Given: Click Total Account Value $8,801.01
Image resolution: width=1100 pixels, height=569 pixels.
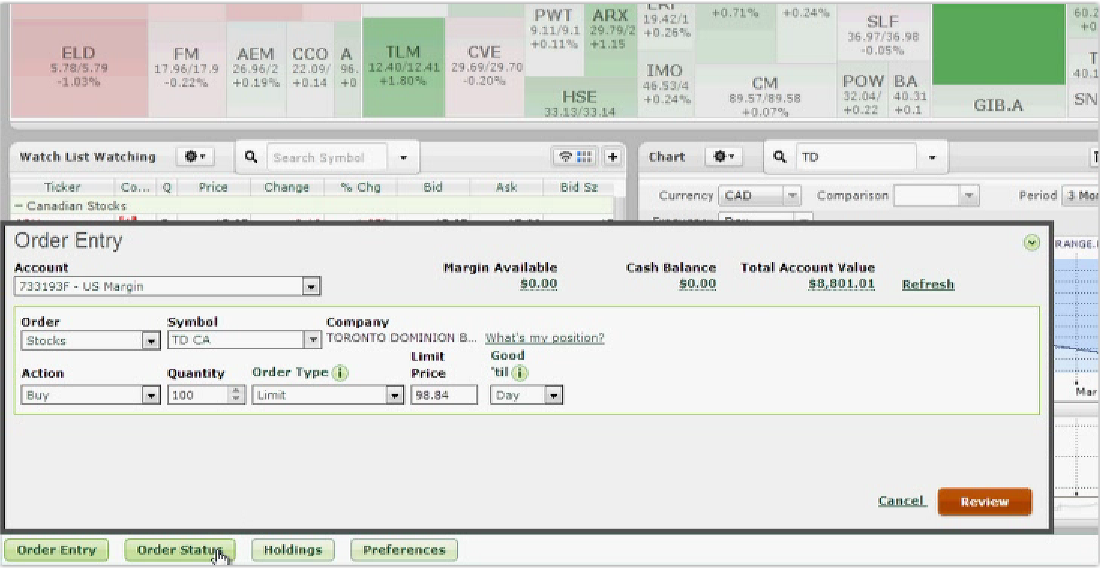Looking at the screenshot, I should [841, 284].
